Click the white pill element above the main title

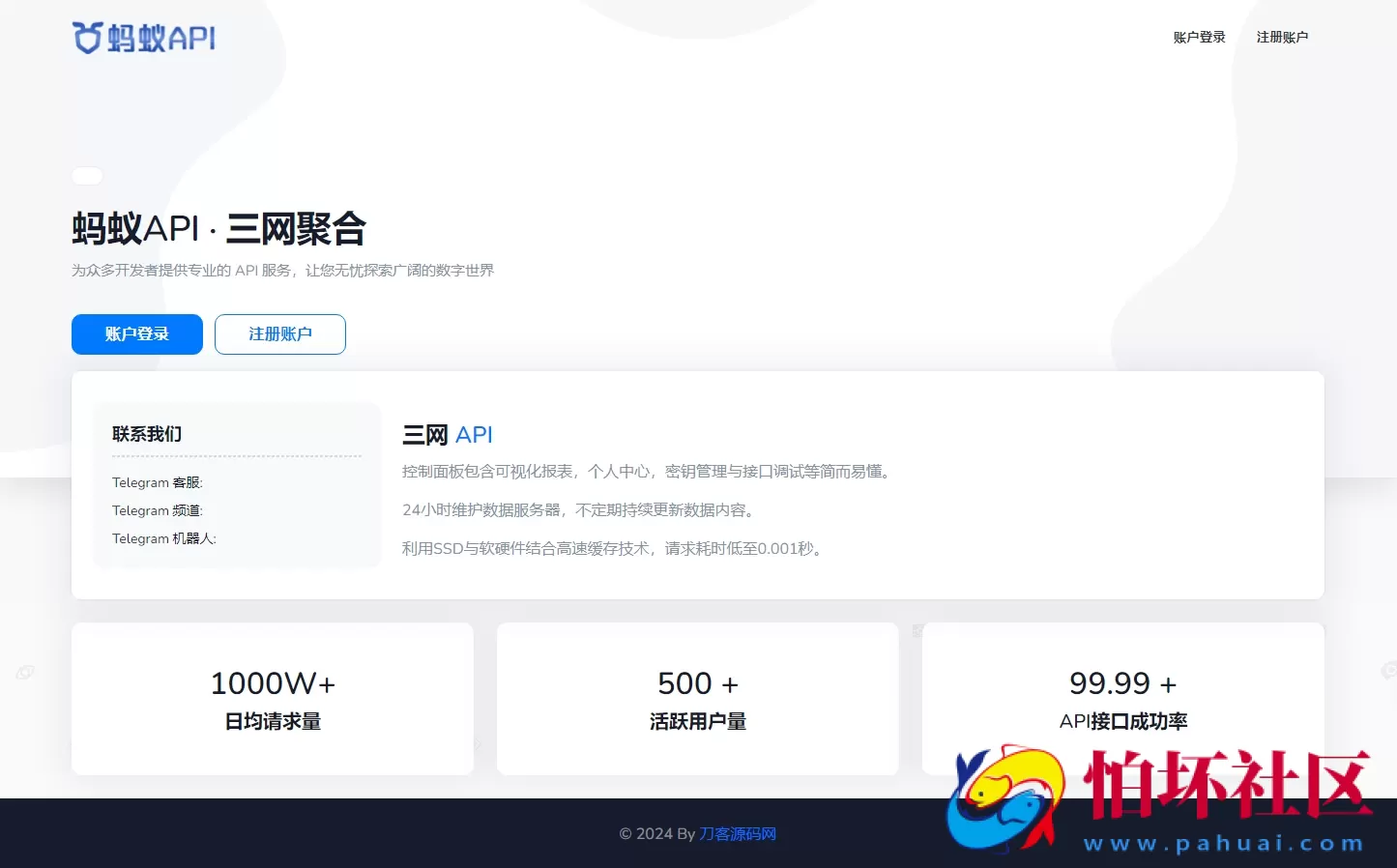(x=87, y=175)
